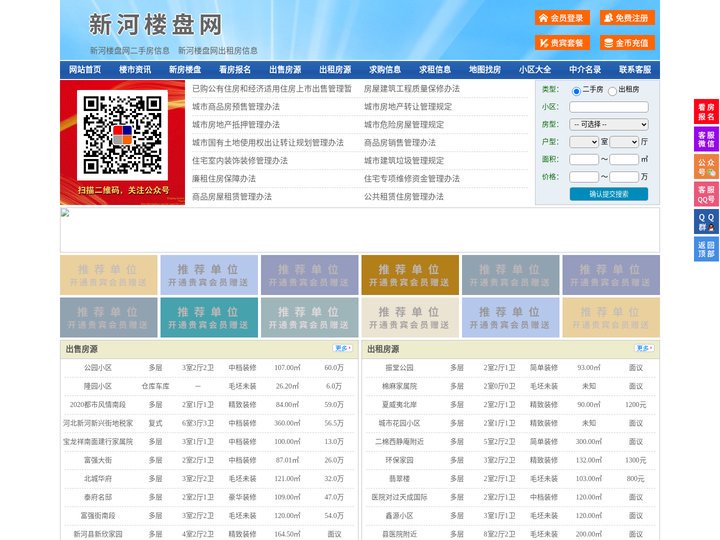Open the 隆园小区 sale listing

(98, 386)
